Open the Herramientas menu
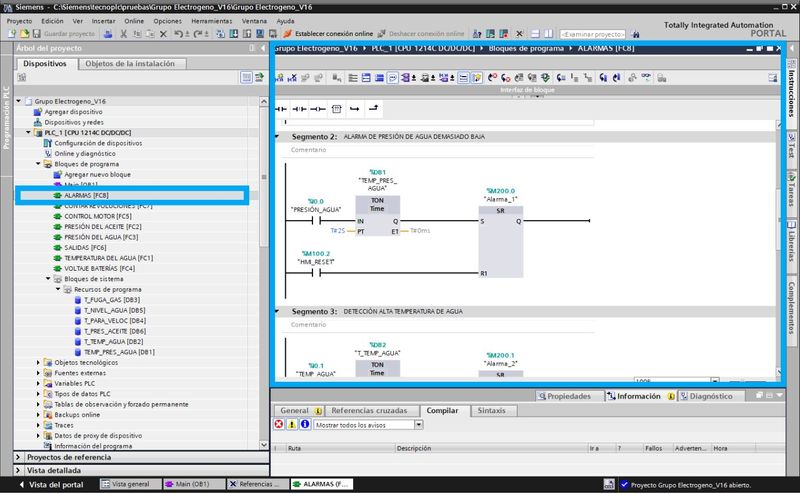This screenshot has width=800, height=494. 212,21
